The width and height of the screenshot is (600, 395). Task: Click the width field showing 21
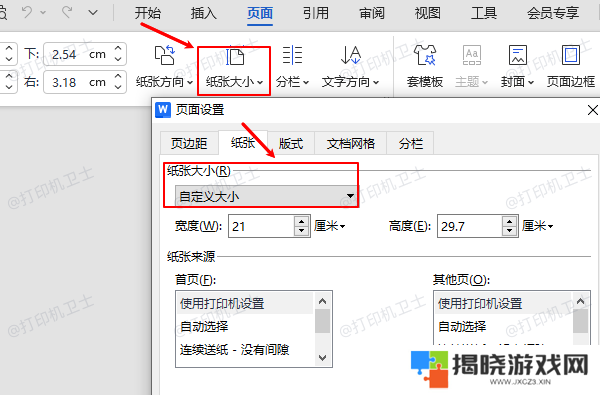262,226
